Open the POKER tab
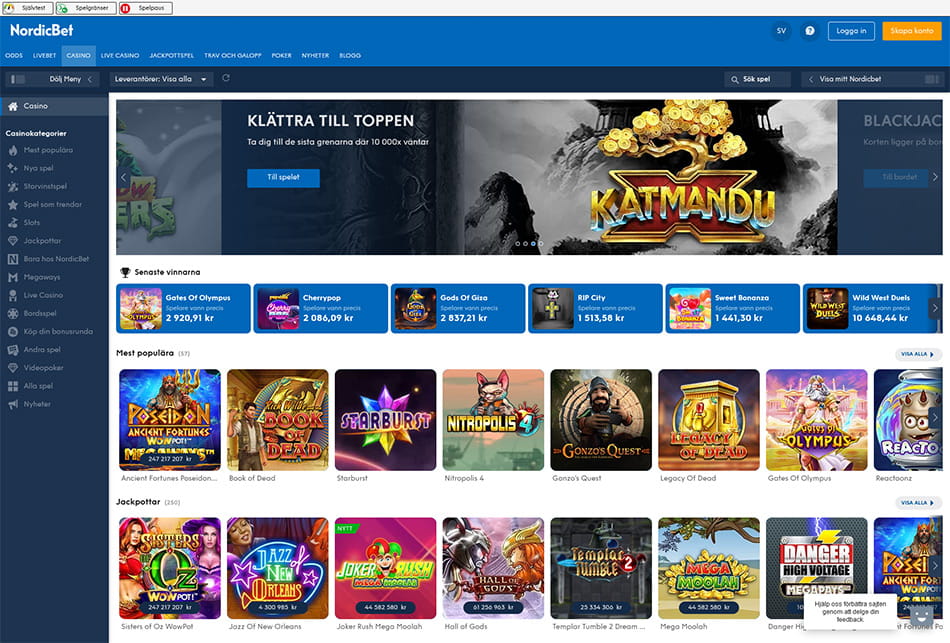Image resolution: width=950 pixels, height=643 pixels. [281, 56]
